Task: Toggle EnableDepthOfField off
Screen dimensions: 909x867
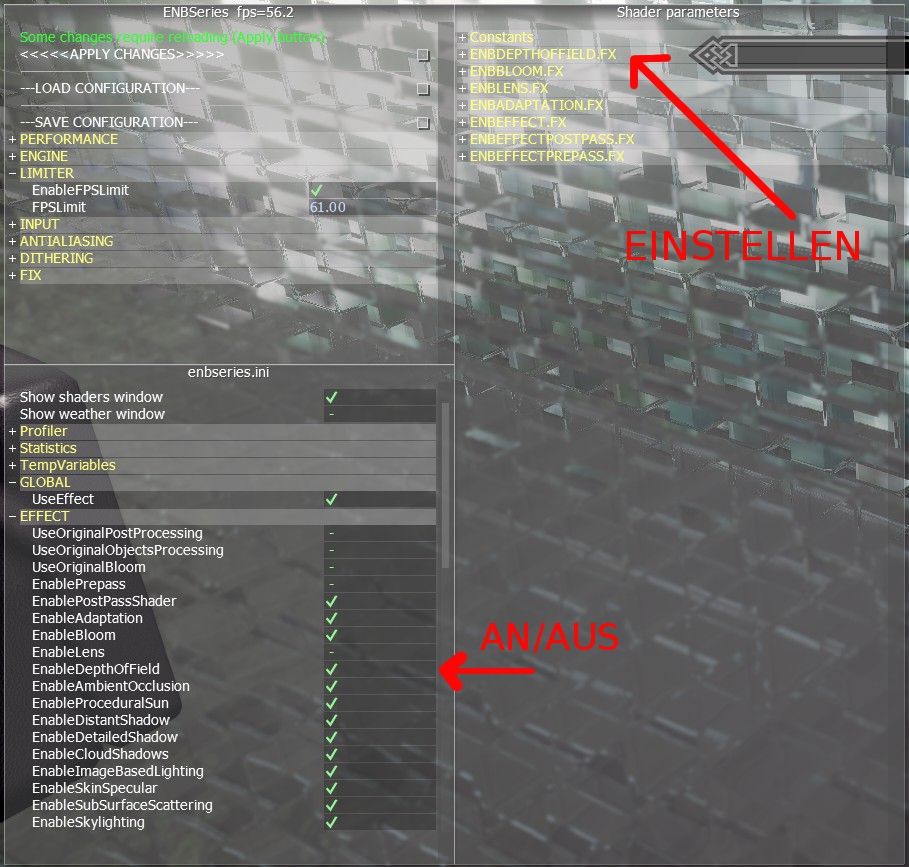Action: pos(332,669)
